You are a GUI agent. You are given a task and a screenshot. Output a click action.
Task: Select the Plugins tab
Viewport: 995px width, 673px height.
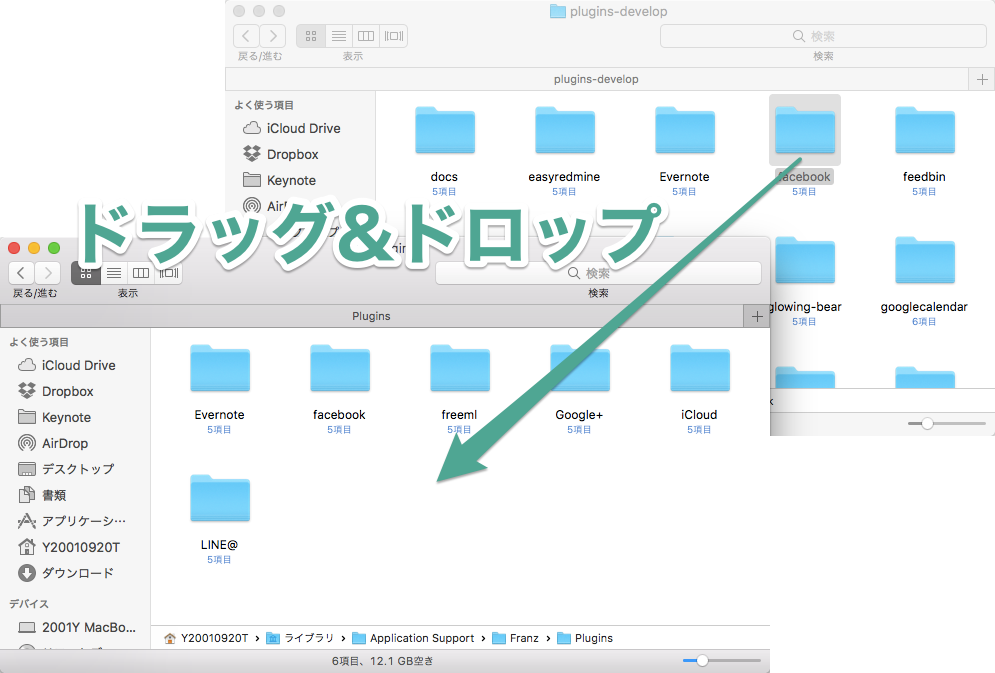coord(371,316)
